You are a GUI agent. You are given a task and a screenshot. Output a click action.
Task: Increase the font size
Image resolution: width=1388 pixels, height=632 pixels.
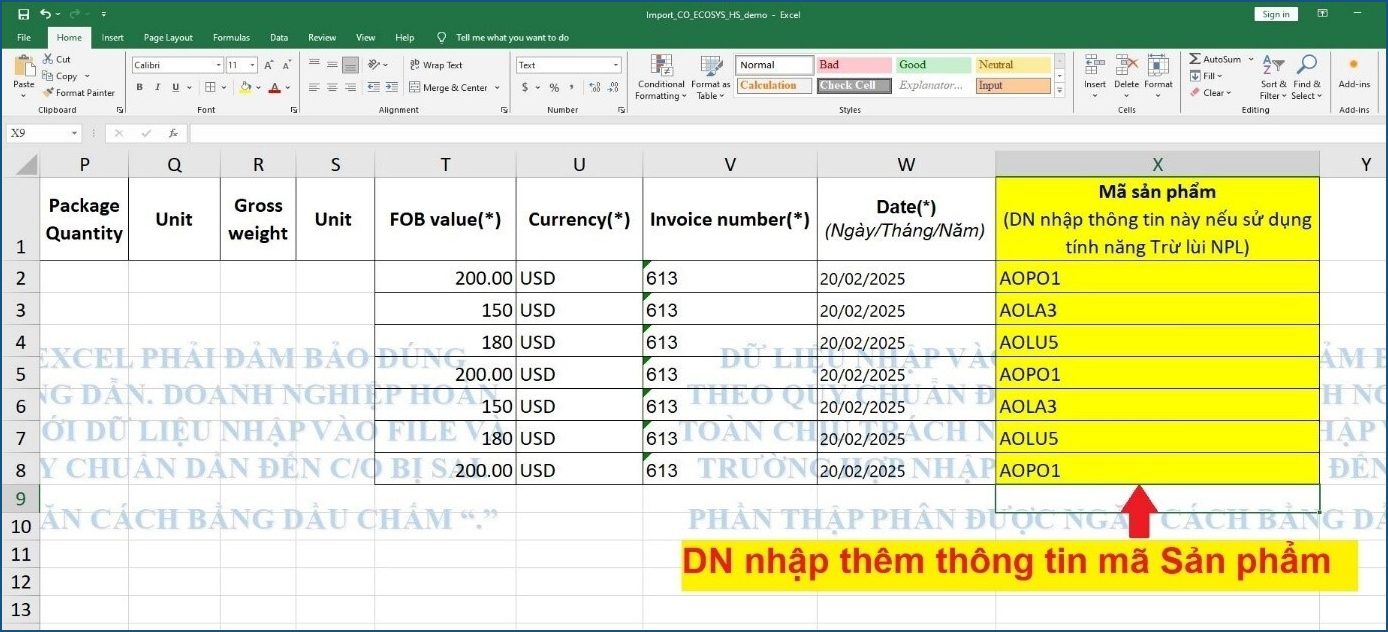coord(268,65)
